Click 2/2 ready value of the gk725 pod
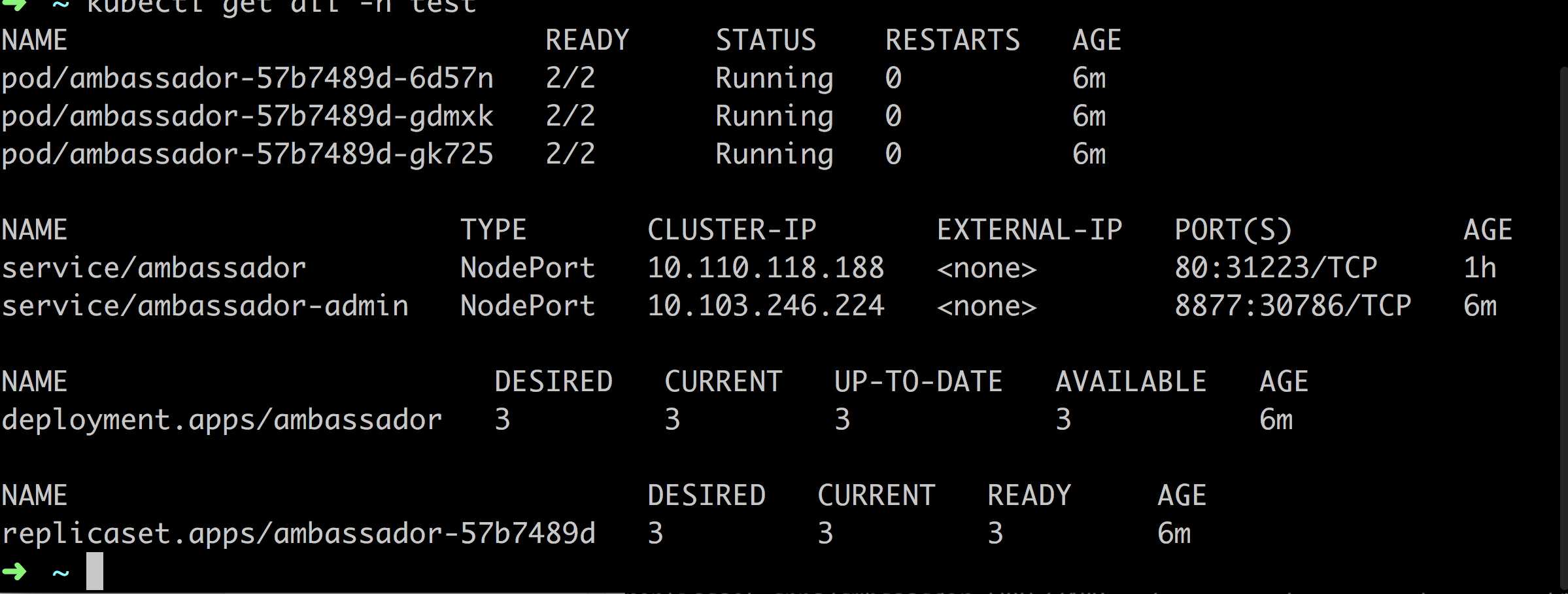 (570, 154)
